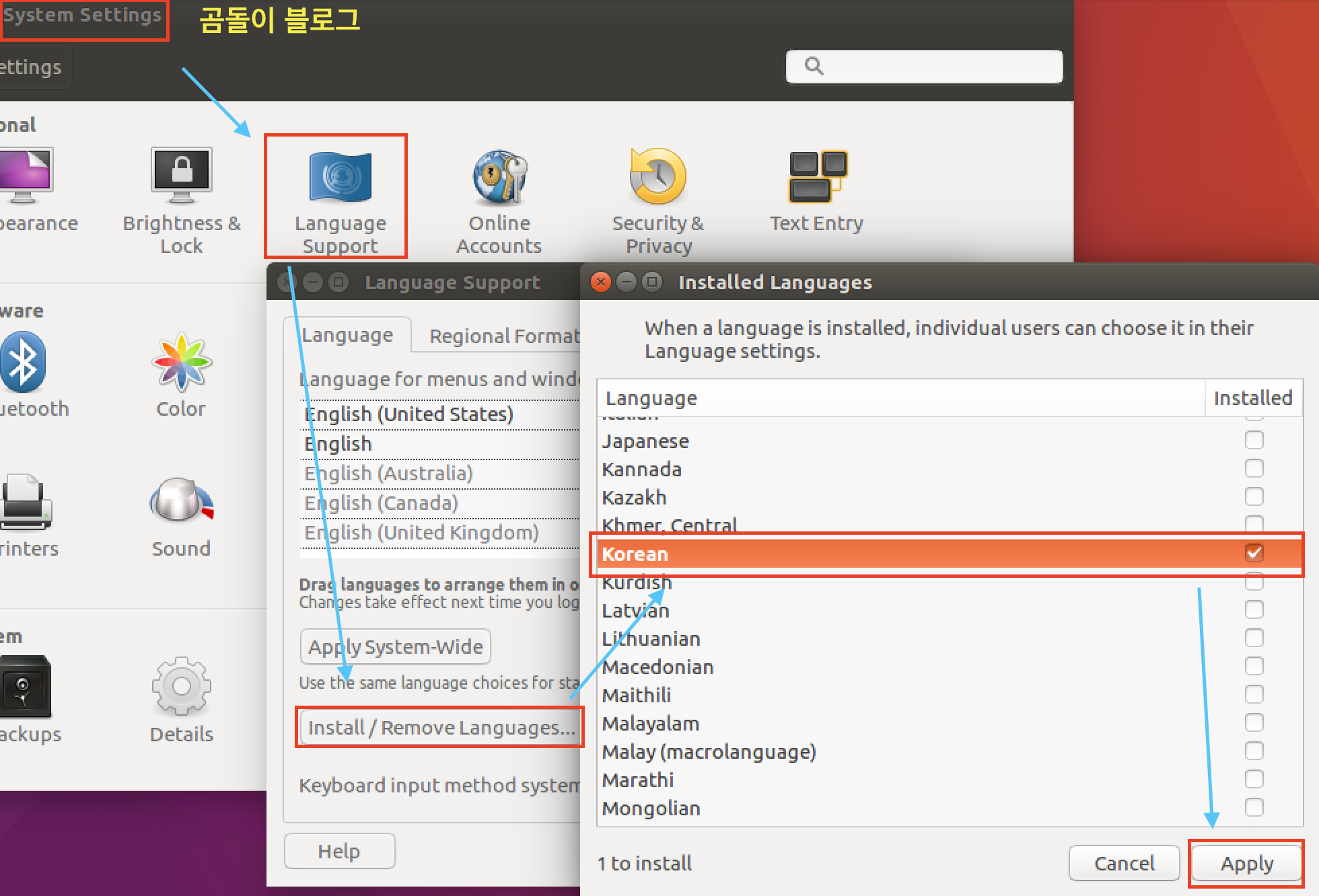Open Details settings gear icon

pos(181,687)
